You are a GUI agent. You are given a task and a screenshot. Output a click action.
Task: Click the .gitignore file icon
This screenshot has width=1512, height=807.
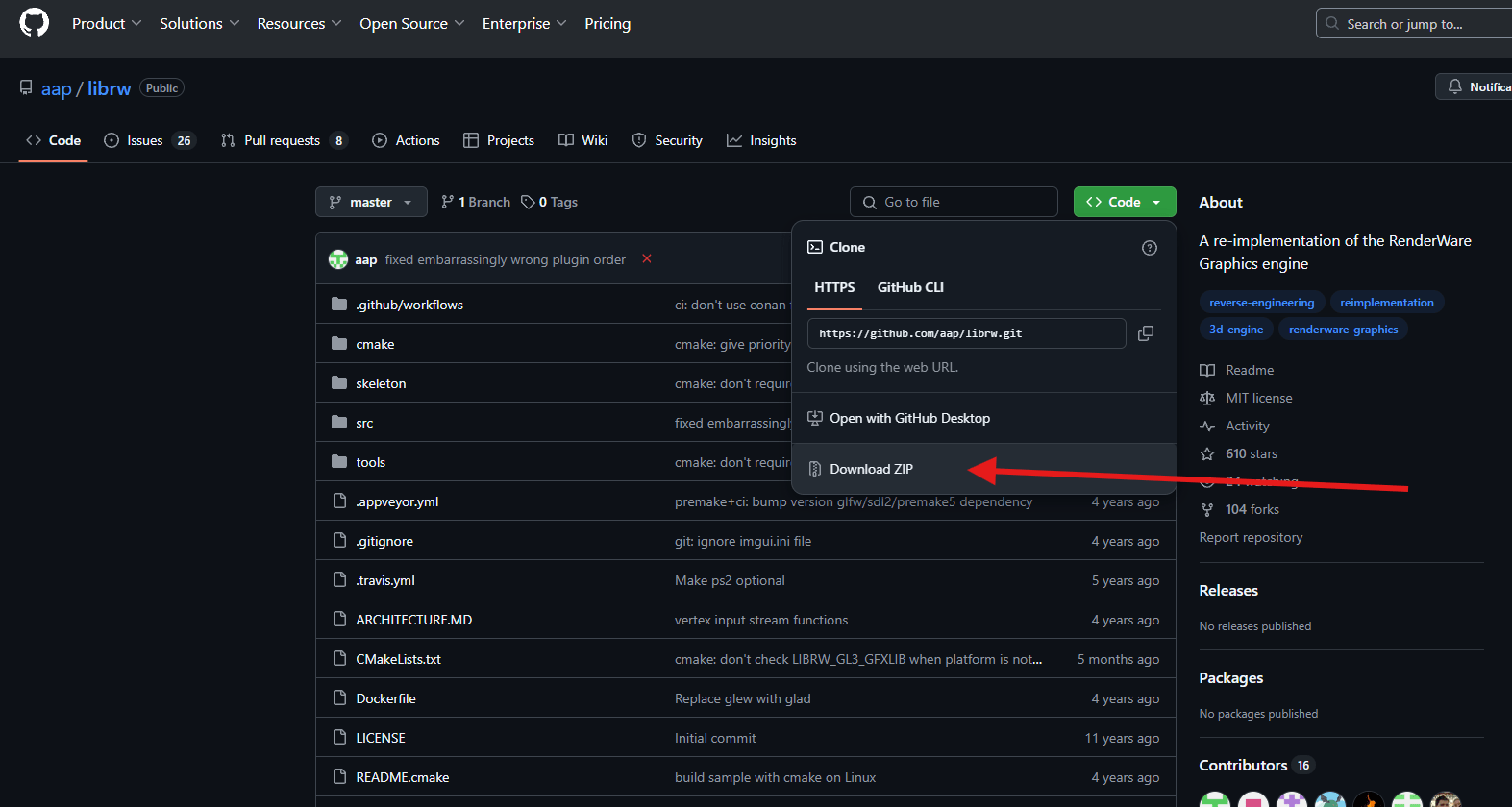[x=339, y=540]
